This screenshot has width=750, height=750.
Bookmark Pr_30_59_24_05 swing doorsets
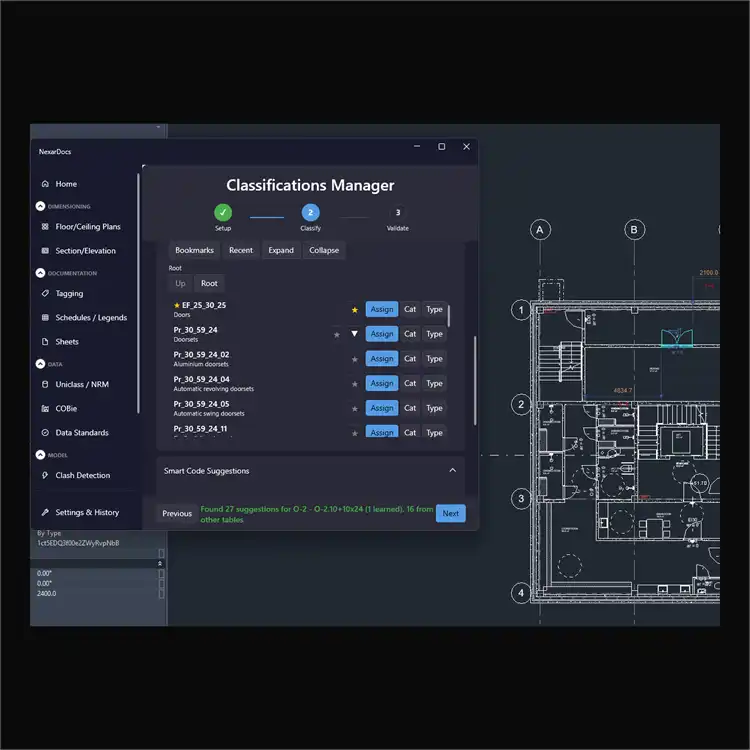pos(354,409)
